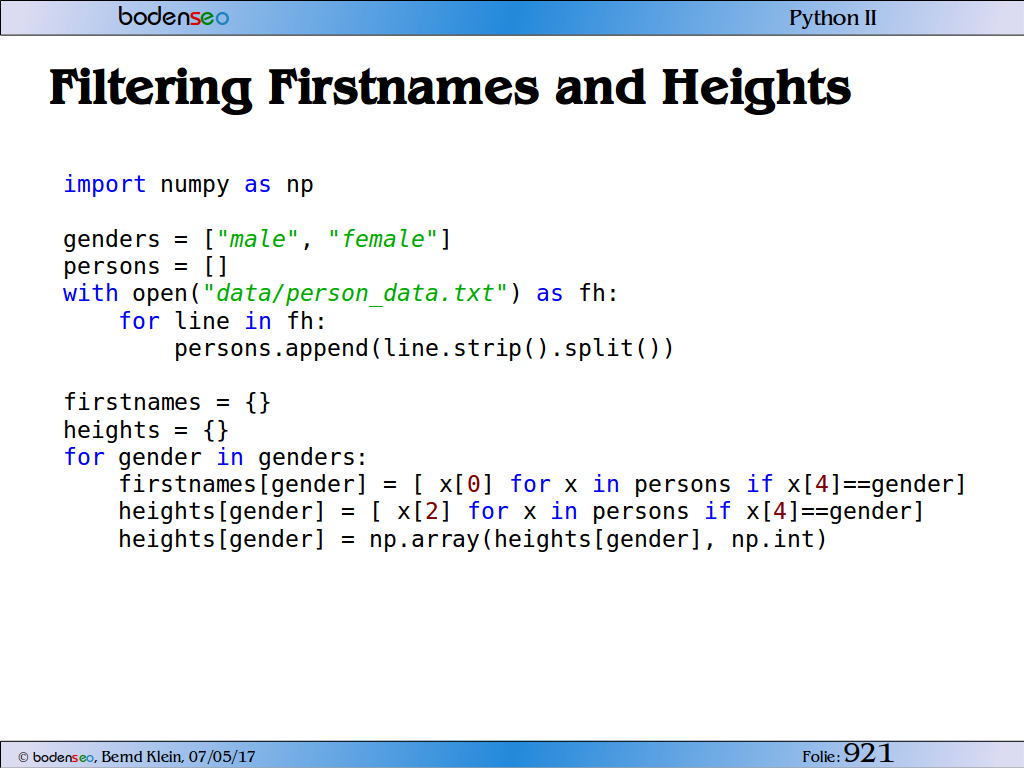1024x768 pixels.
Task: Click the np.array(heights[gender], np.int) line
Action: (x=472, y=539)
